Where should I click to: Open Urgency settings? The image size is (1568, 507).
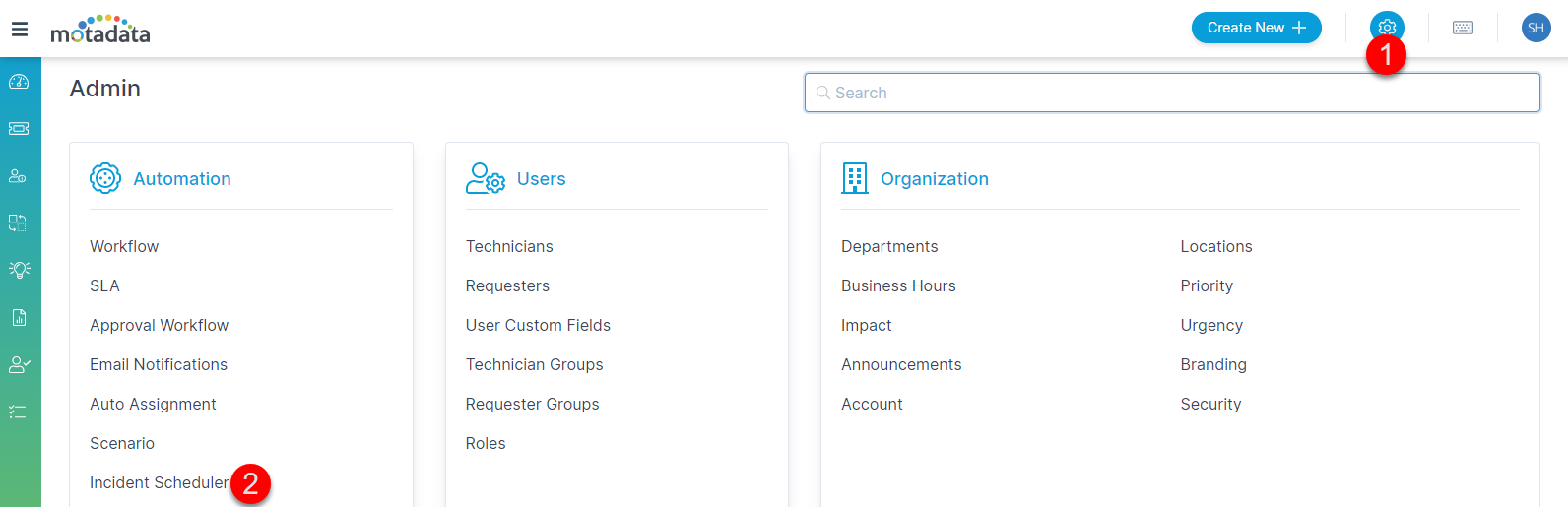coord(1211,325)
